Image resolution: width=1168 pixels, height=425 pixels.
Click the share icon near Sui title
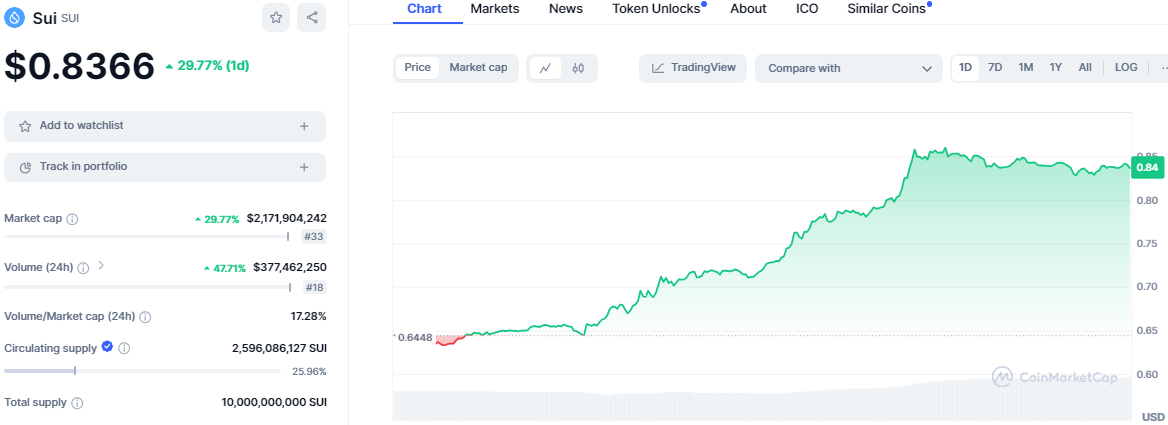(x=312, y=17)
